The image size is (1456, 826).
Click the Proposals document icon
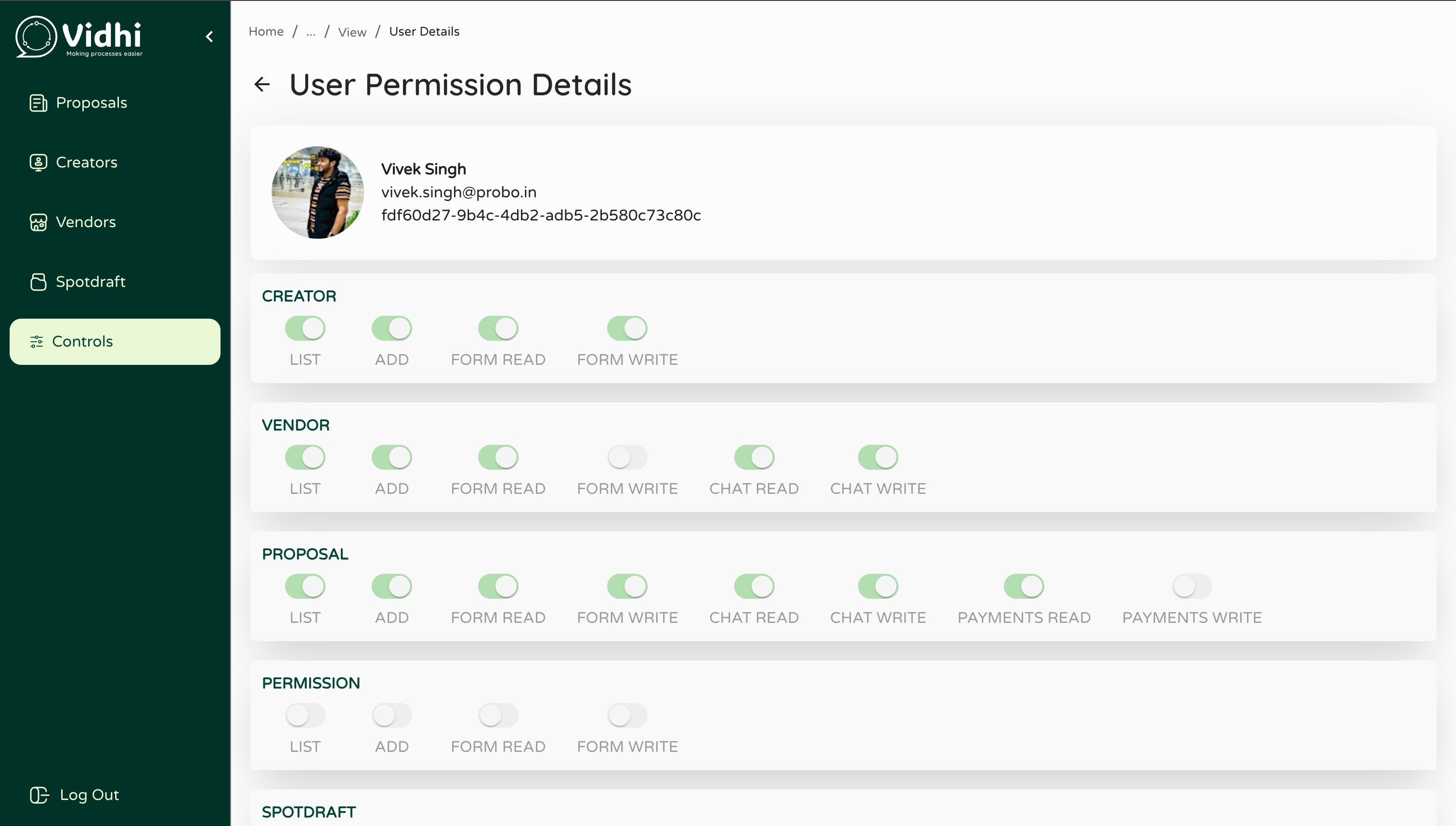(x=38, y=103)
